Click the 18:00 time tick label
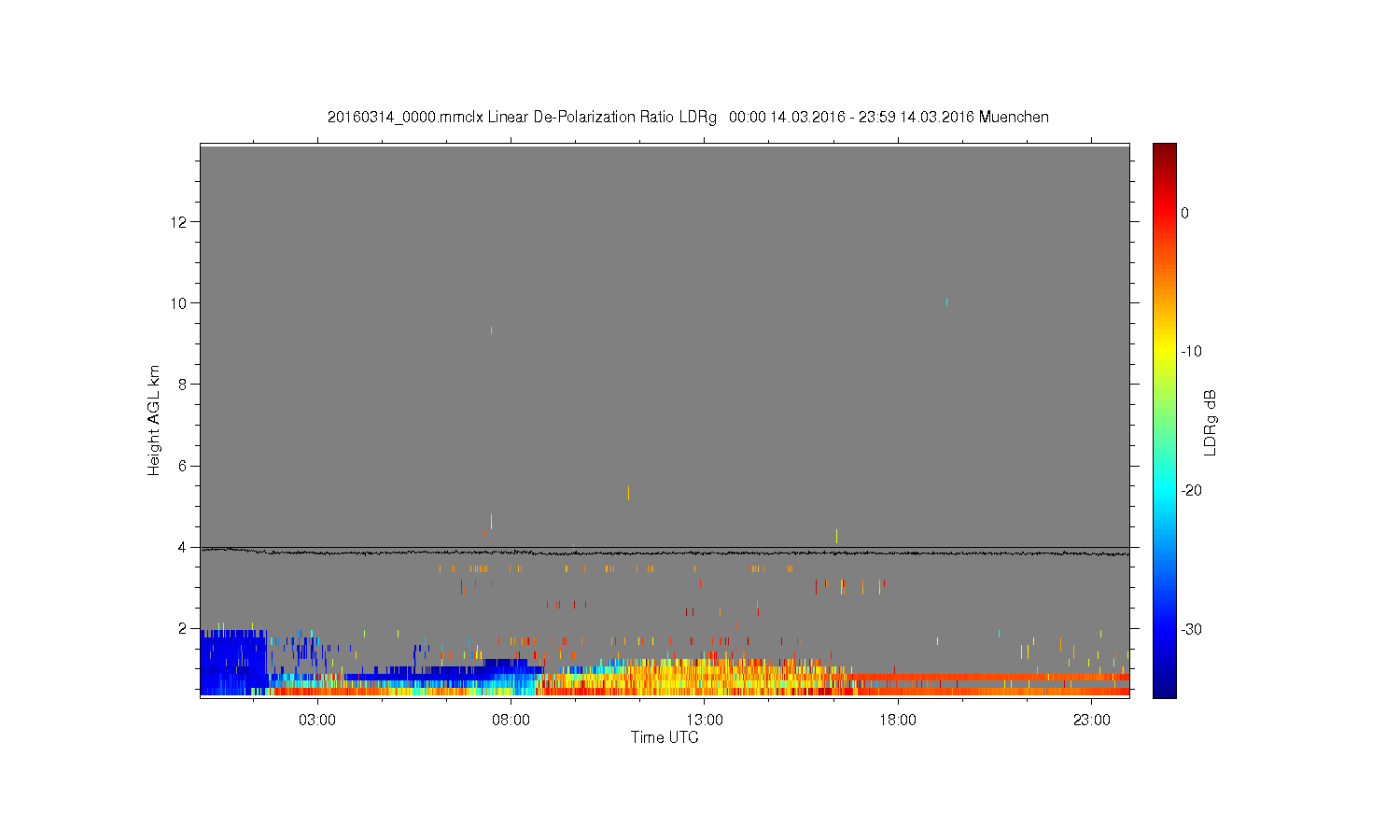This screenshot has height=840, width=1400. point(898,721)
